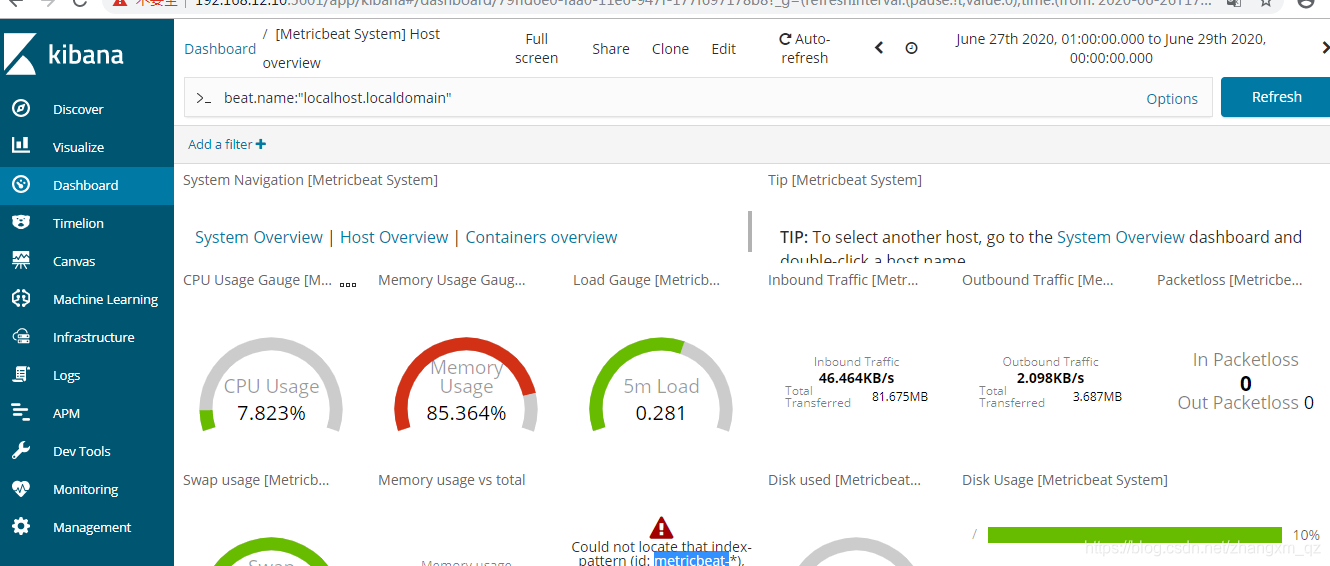Open Logs from the sidebar
The height and width of the screenshot is (566, 1330).
point(66,375)
